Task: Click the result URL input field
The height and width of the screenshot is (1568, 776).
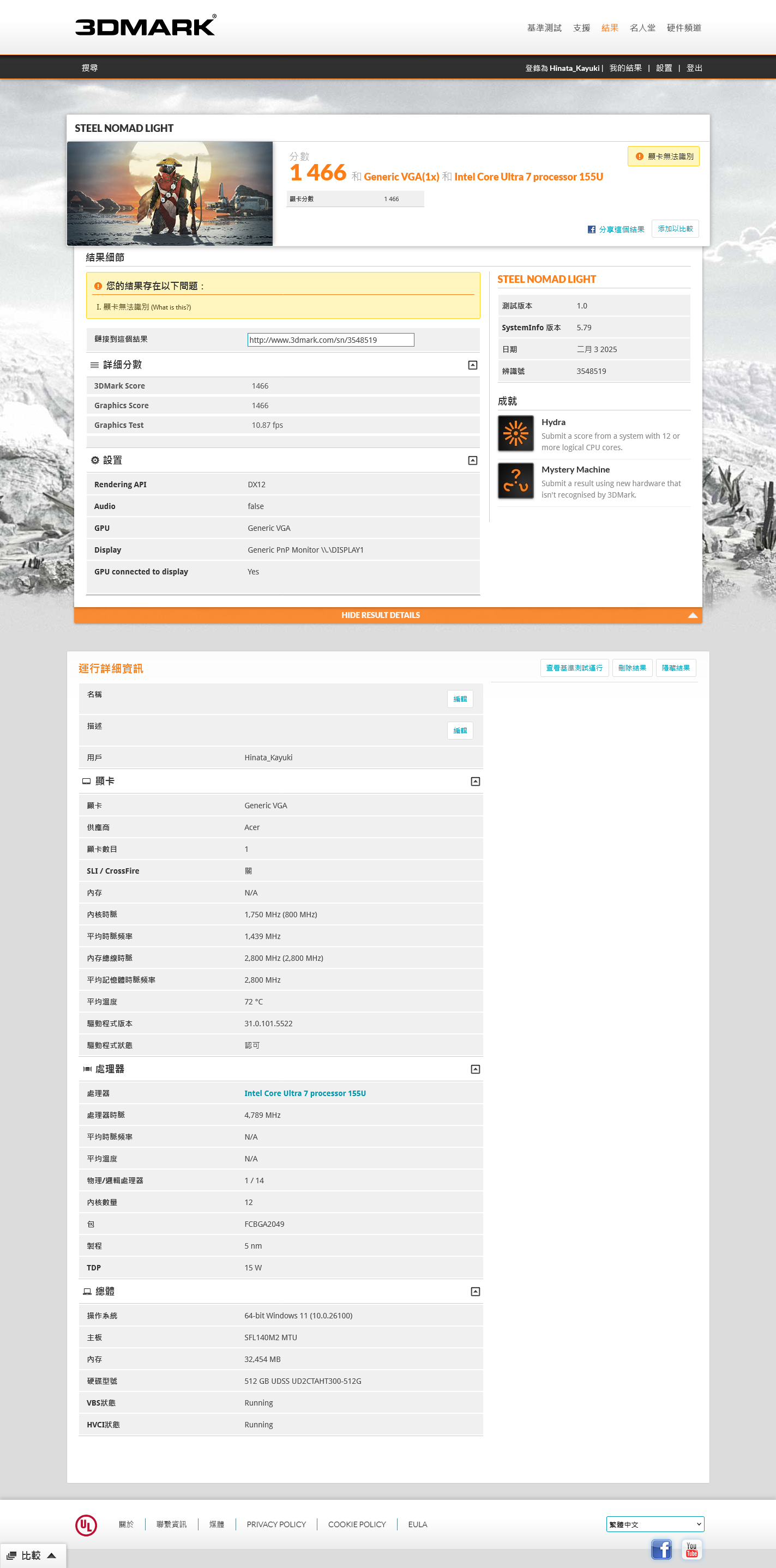Action: tap(330, 340)
